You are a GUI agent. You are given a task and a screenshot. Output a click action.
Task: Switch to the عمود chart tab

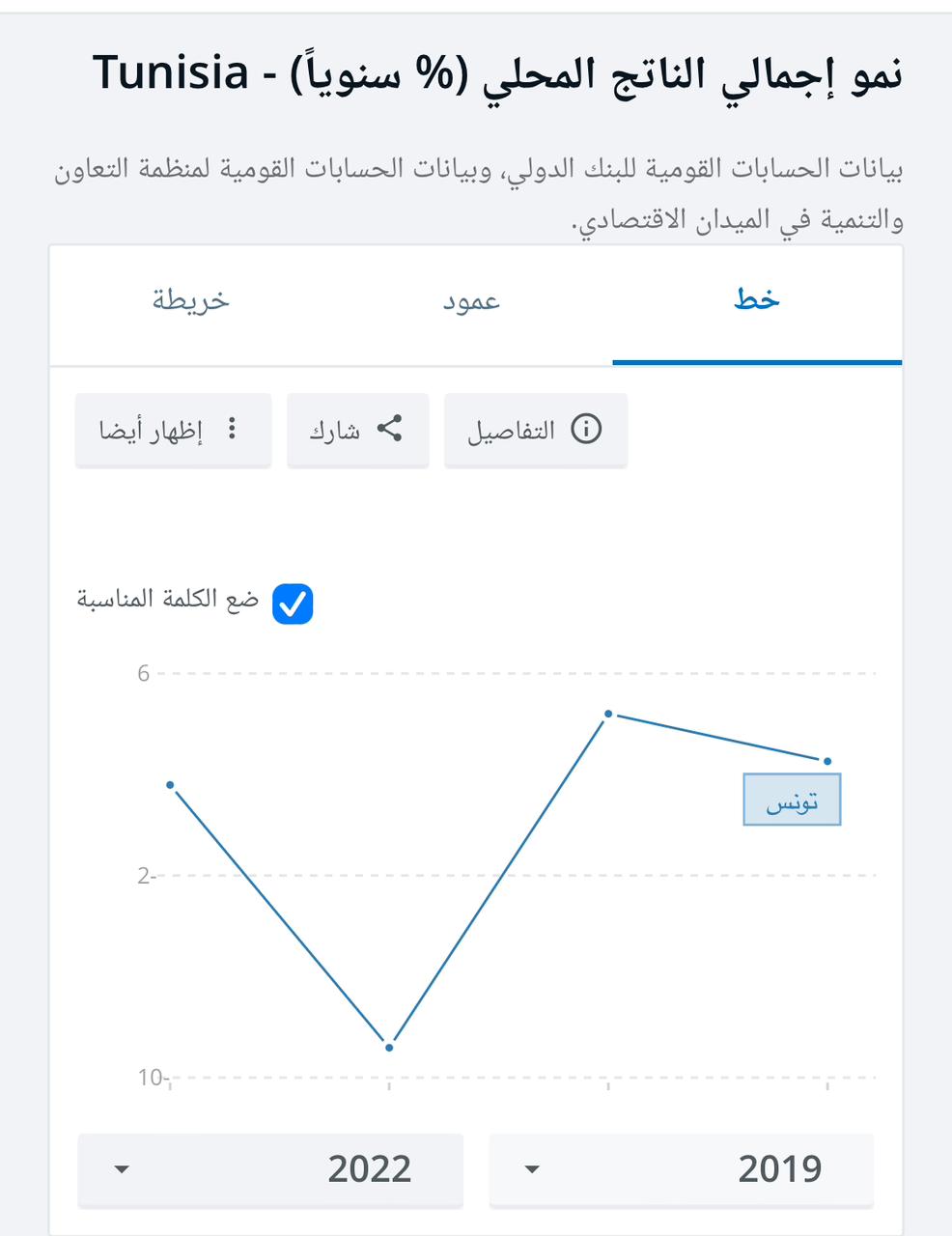coord(469,301)
